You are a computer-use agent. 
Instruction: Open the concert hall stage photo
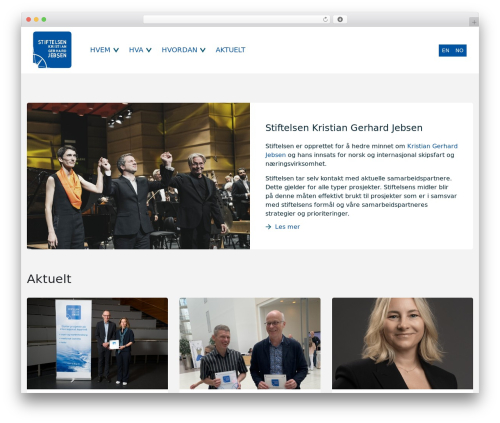pos(138,176)
